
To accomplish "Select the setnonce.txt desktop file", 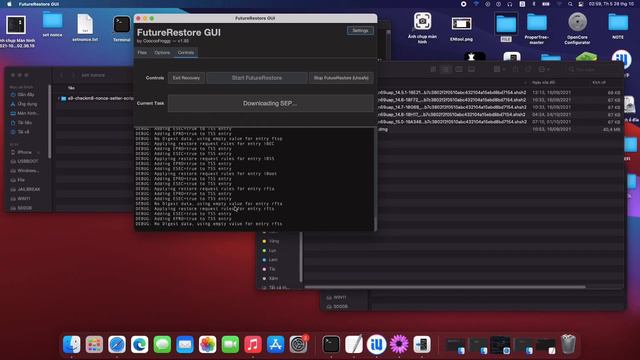I will [x=85, y=28].
